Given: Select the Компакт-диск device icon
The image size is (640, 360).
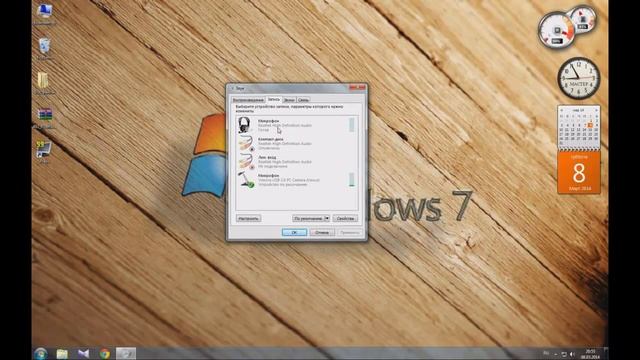Looking at the screenshot, I should coord(245,143).
